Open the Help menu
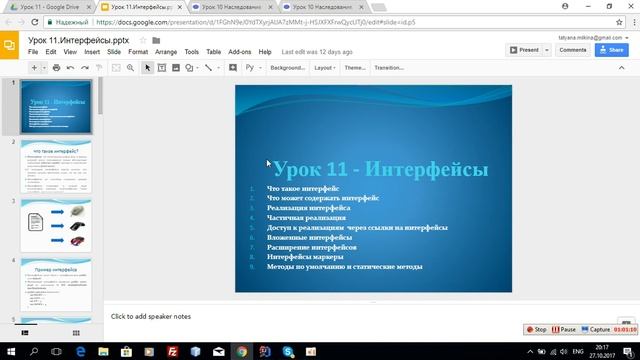Screen dimensions: 640x360 coord(265,52)
